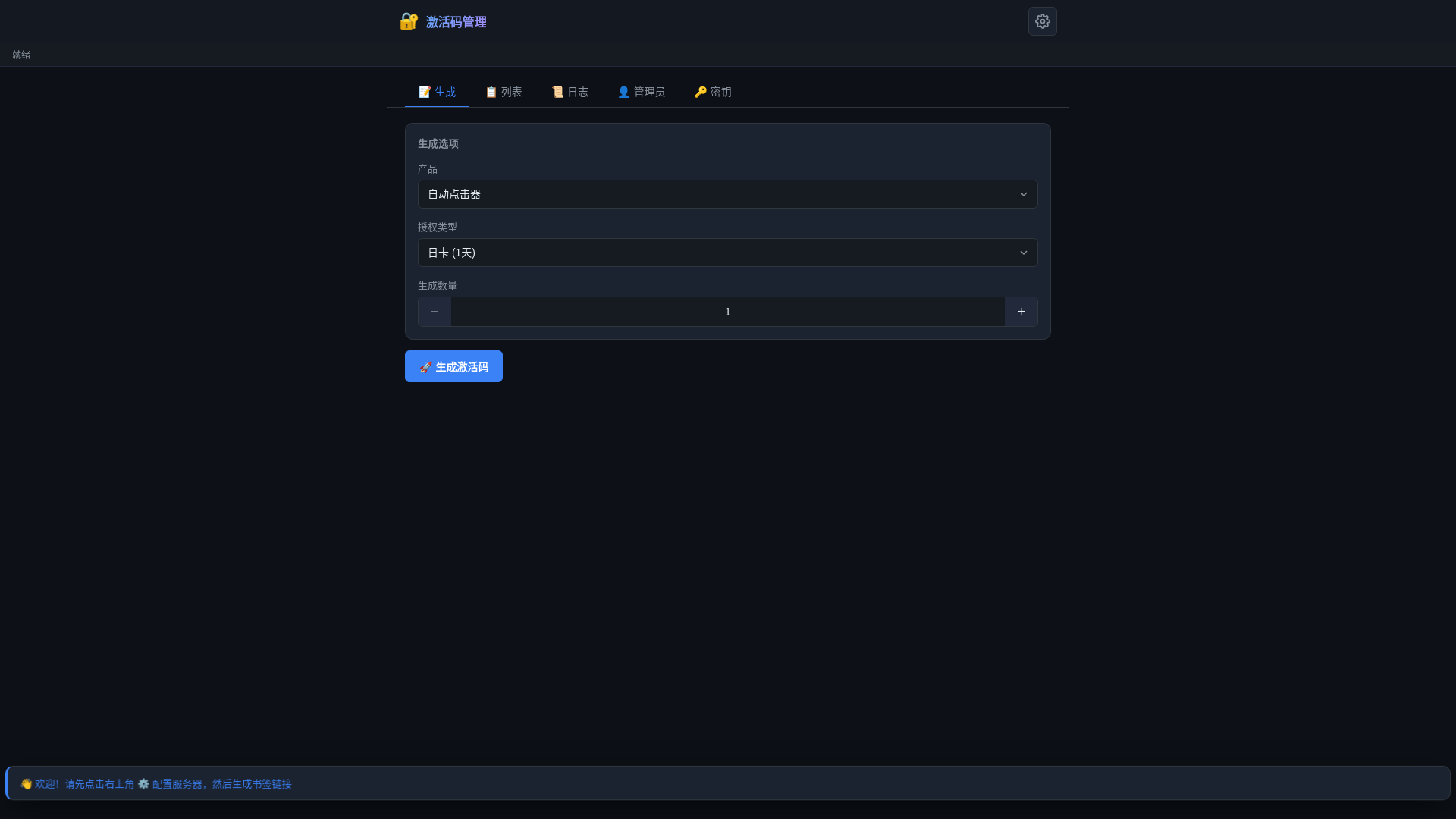The image size is (1456, 819).
Task: Open the 日志 tab
Action: pyautogui.click(x=570, y=92)
